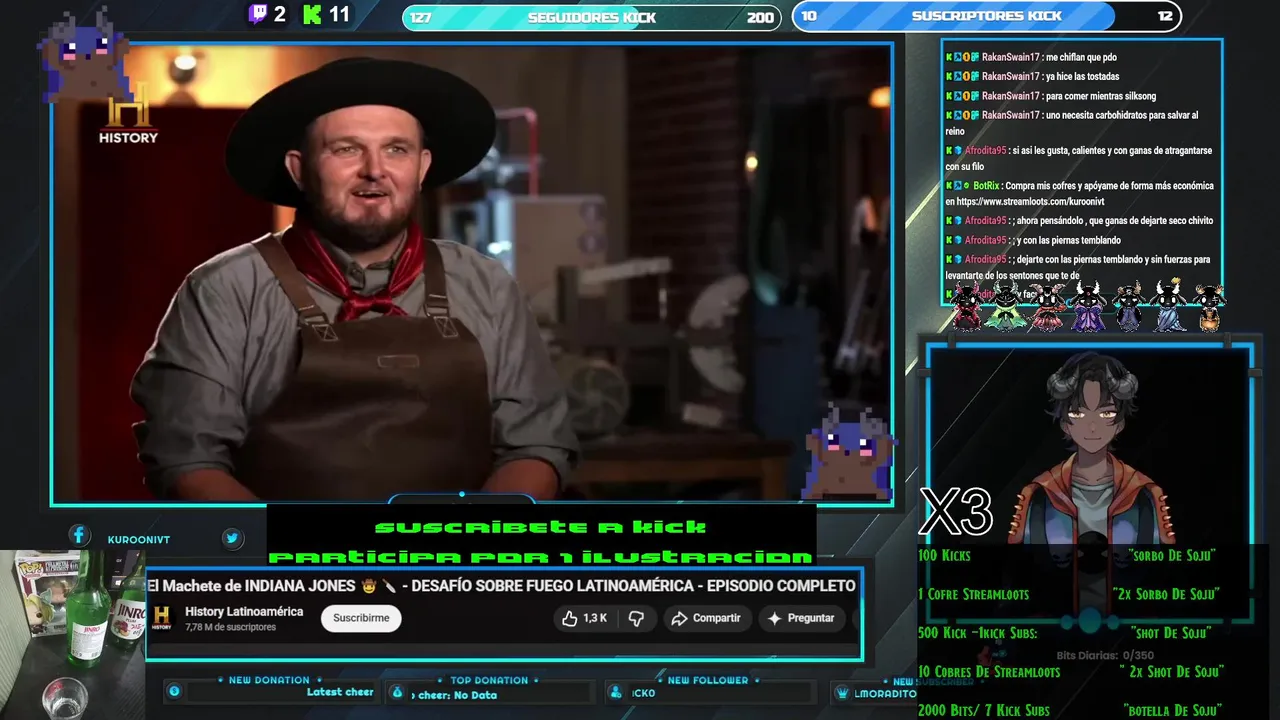This screenshot has width=1280, height=720.
Task: Click the soju bottle webcam feed
Action: click(x=72, y=634)
